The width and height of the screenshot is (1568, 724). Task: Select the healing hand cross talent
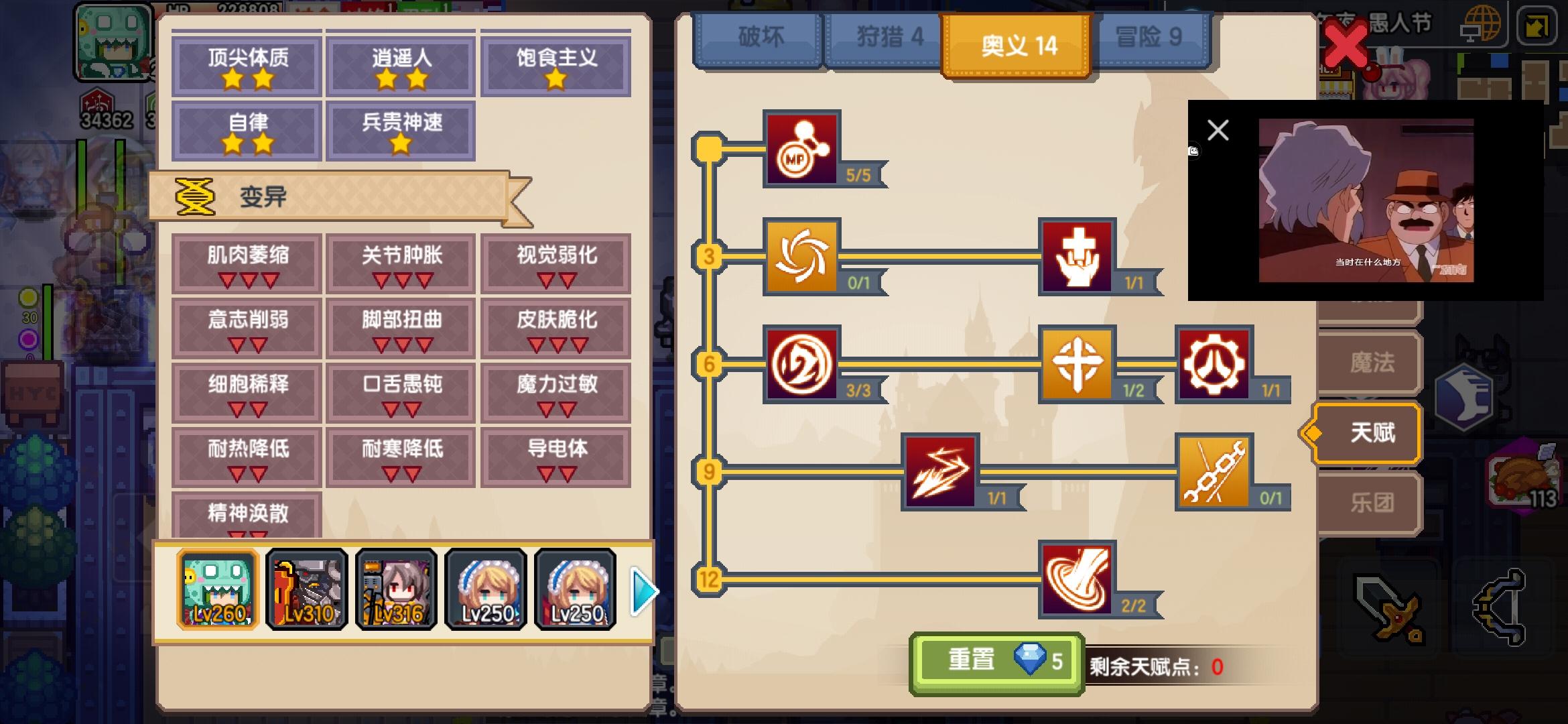(x=1077, y=256)
